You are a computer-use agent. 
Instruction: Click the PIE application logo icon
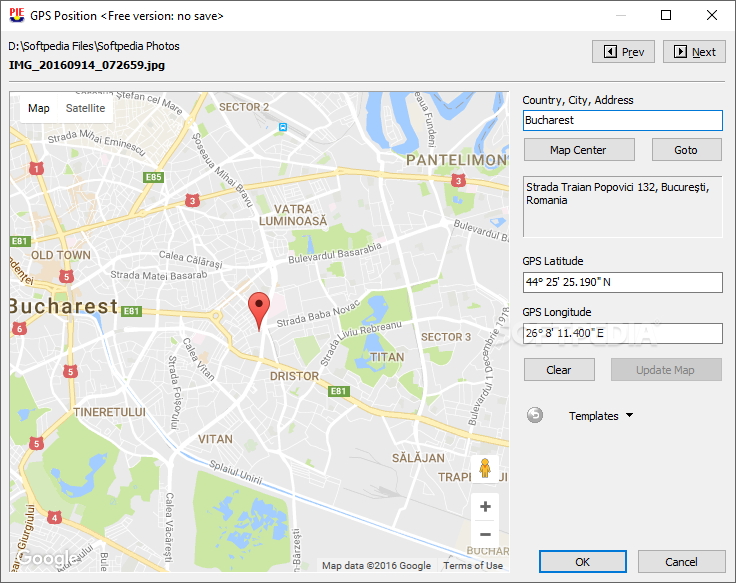pos(17,15)
